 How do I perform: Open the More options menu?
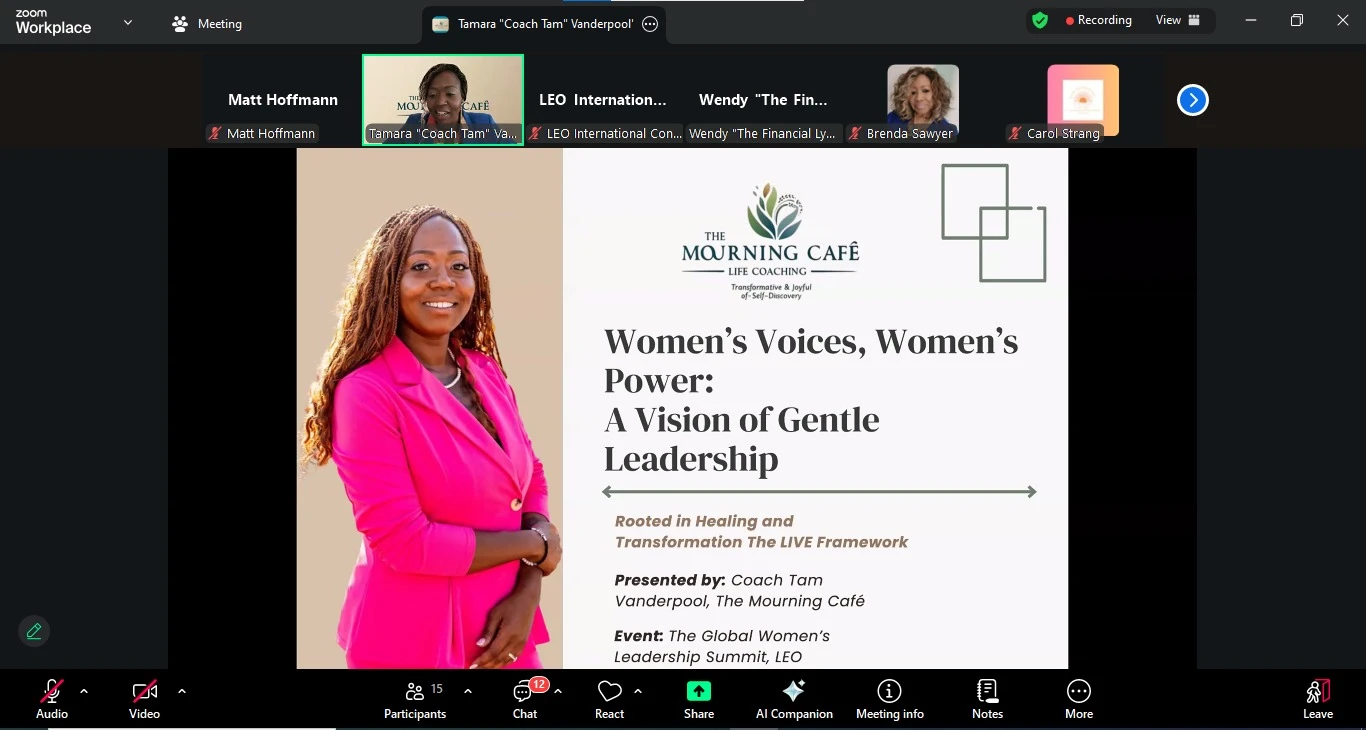(1078, 700)
